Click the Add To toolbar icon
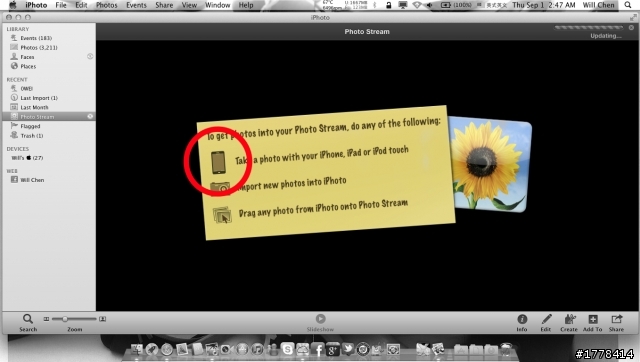This screenshot has height=362, width=640. [593, 319]
